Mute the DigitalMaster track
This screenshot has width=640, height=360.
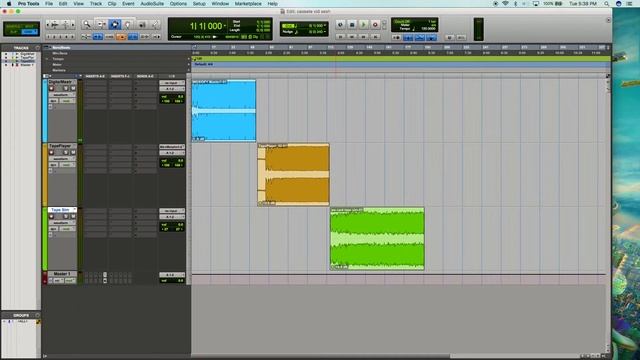pyautogui.click(x=73, y=88)
